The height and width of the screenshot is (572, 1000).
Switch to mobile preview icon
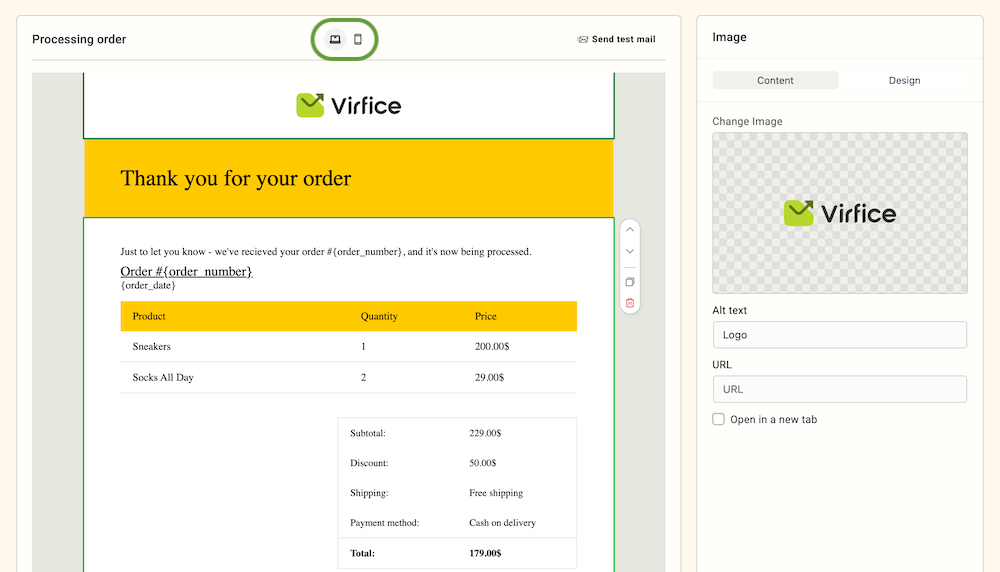point(358,39)
